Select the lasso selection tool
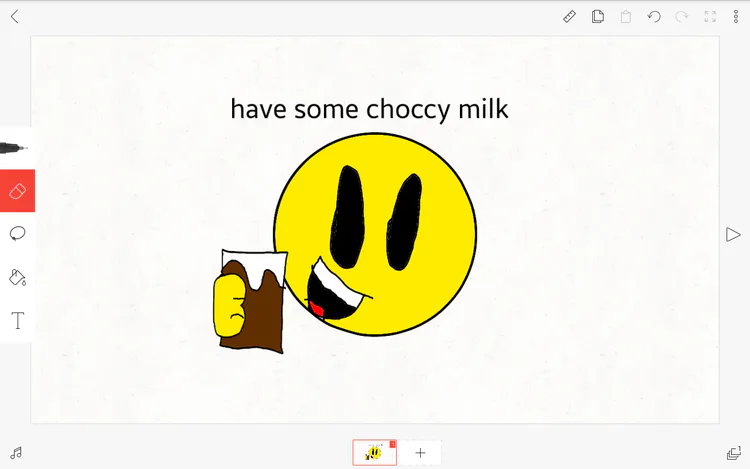The image size is (750, 469). pos(17,233)
